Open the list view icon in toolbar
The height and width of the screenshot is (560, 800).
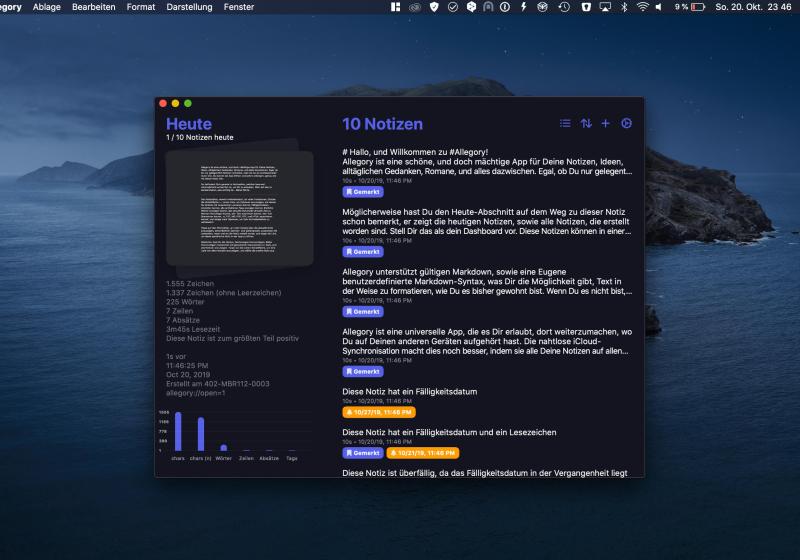tap(565, 123)
